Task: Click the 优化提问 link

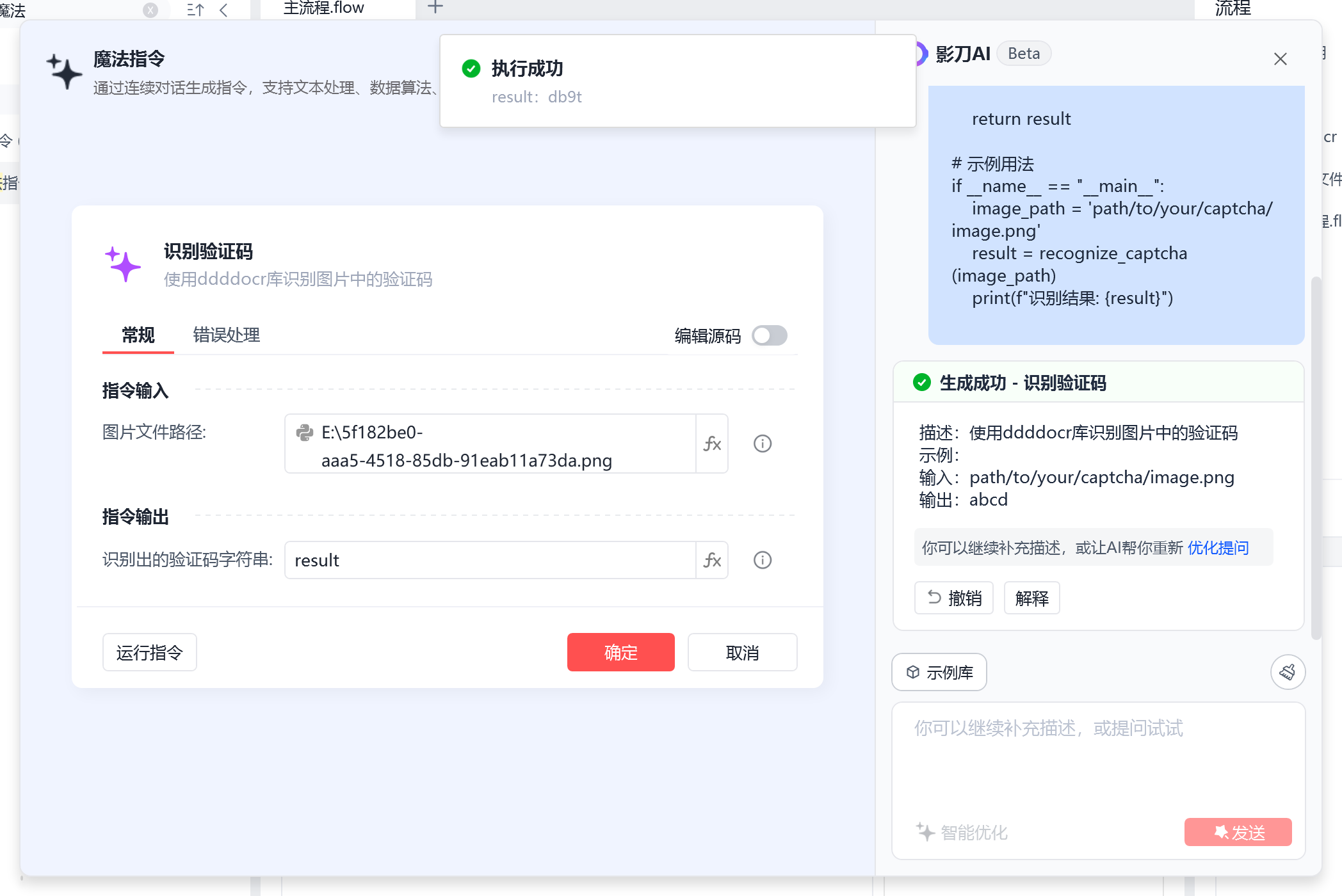Action: click(1218, 548)
